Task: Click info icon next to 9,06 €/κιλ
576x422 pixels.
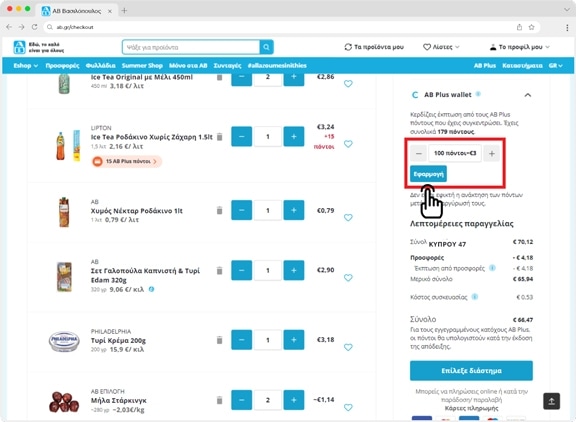Action: (x=151, y=289)
